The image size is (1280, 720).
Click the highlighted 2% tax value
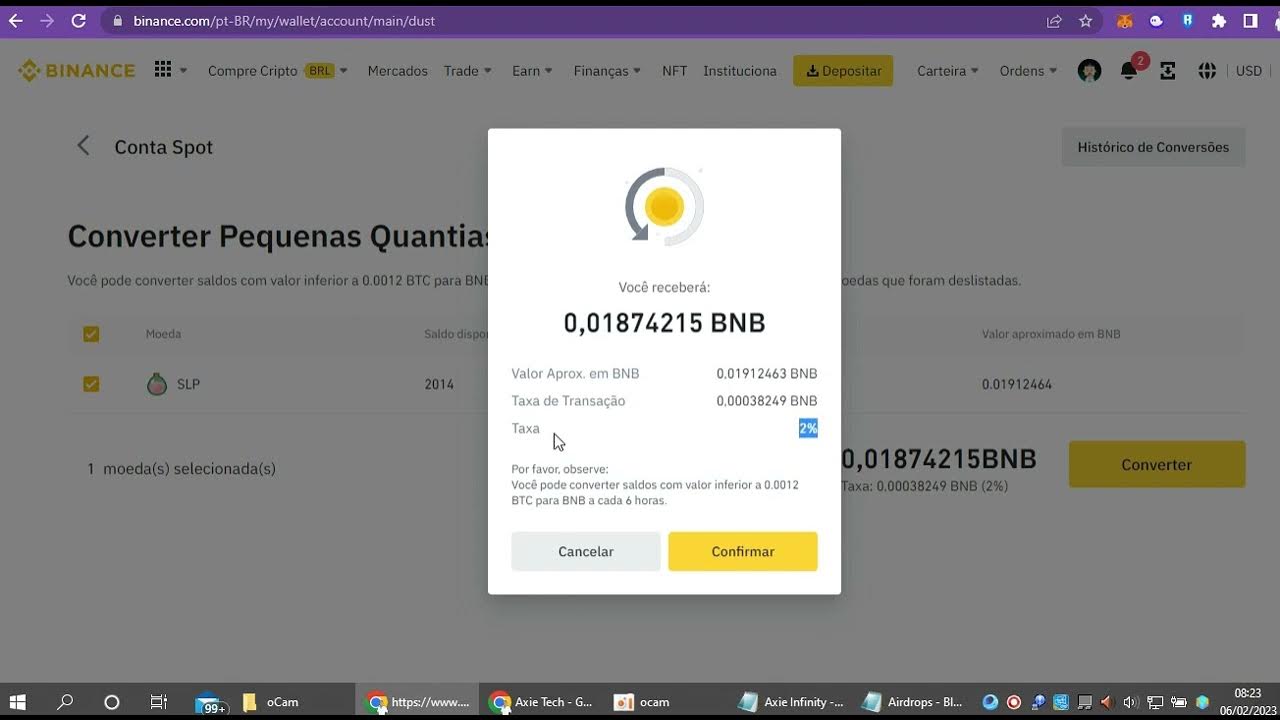[x=808, y=428]
